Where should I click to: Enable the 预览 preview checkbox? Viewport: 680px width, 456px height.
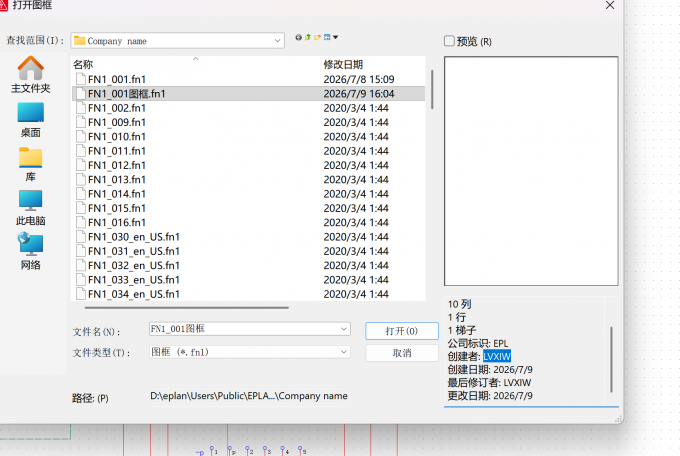[x=449, y=41]
